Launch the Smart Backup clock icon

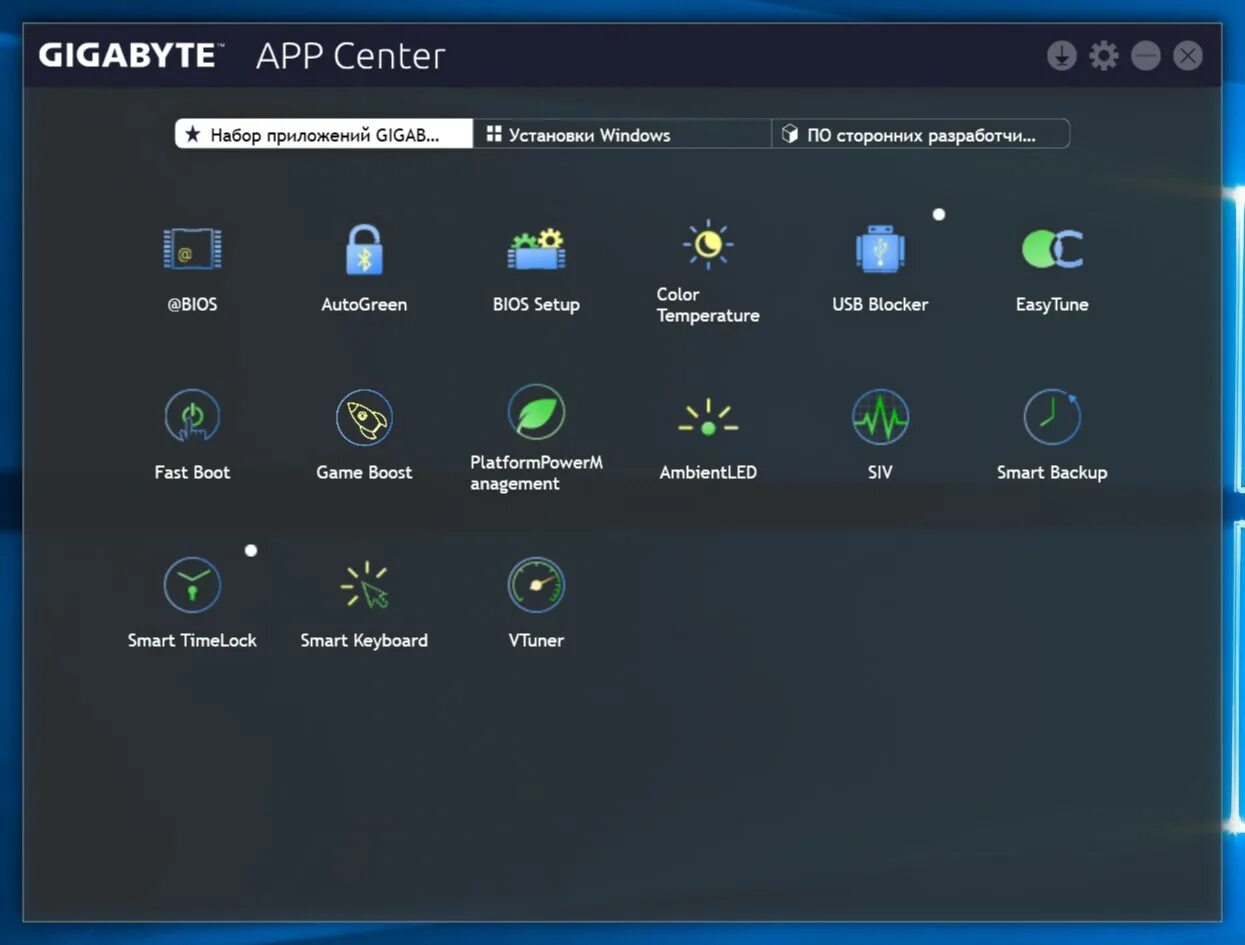pos(1052,417)
